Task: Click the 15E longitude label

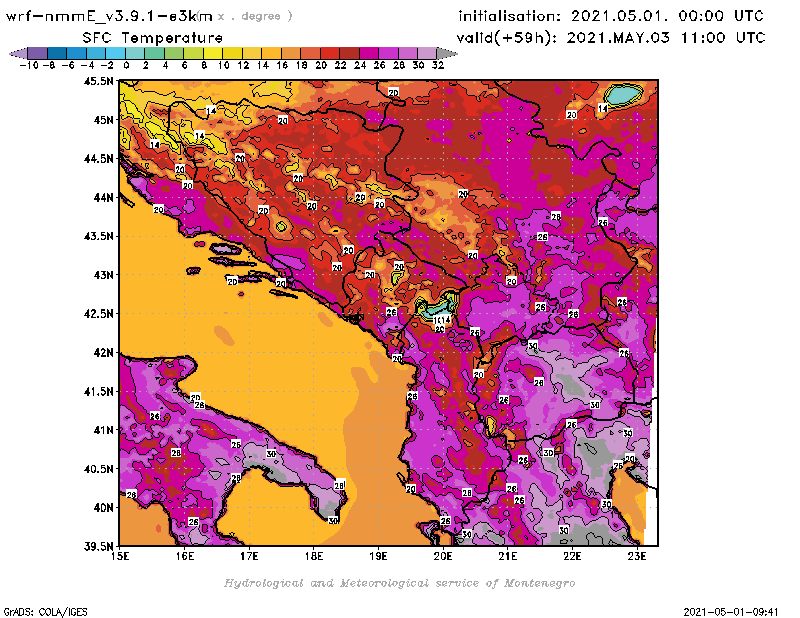Action: click(120, 556)
